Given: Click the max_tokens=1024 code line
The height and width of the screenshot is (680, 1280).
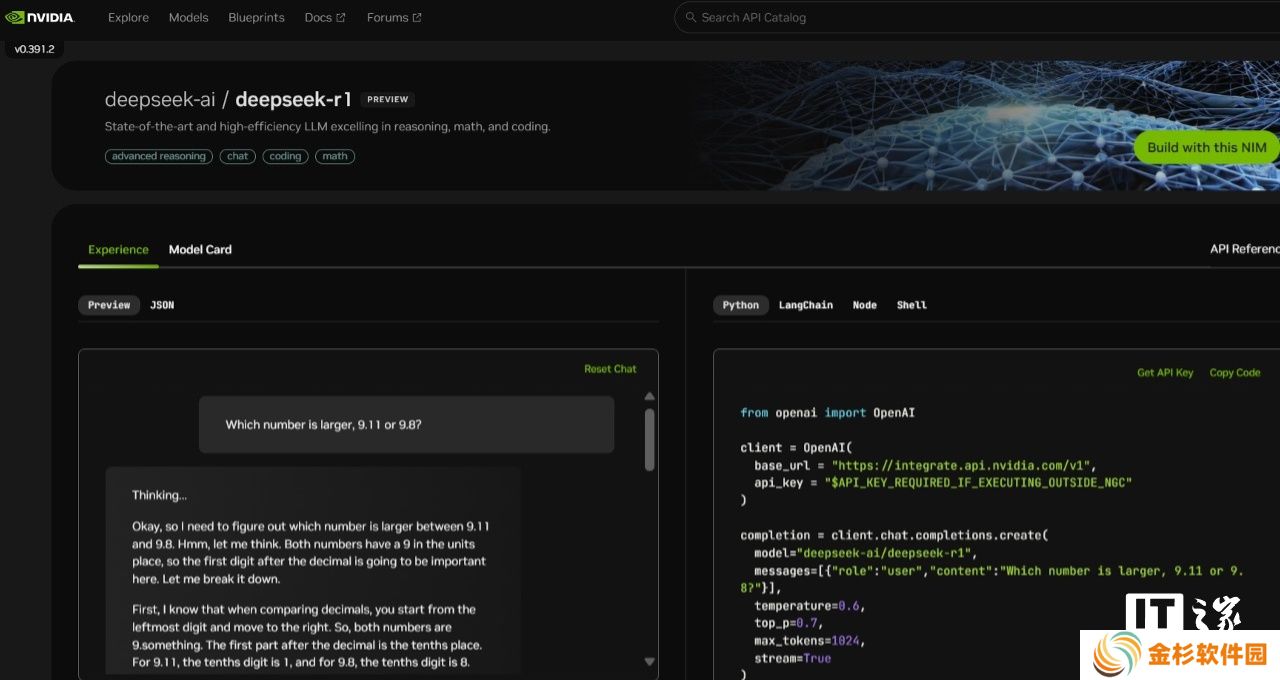Looking at the screenshot, I should pyautogui.click(x=809, y=641).
